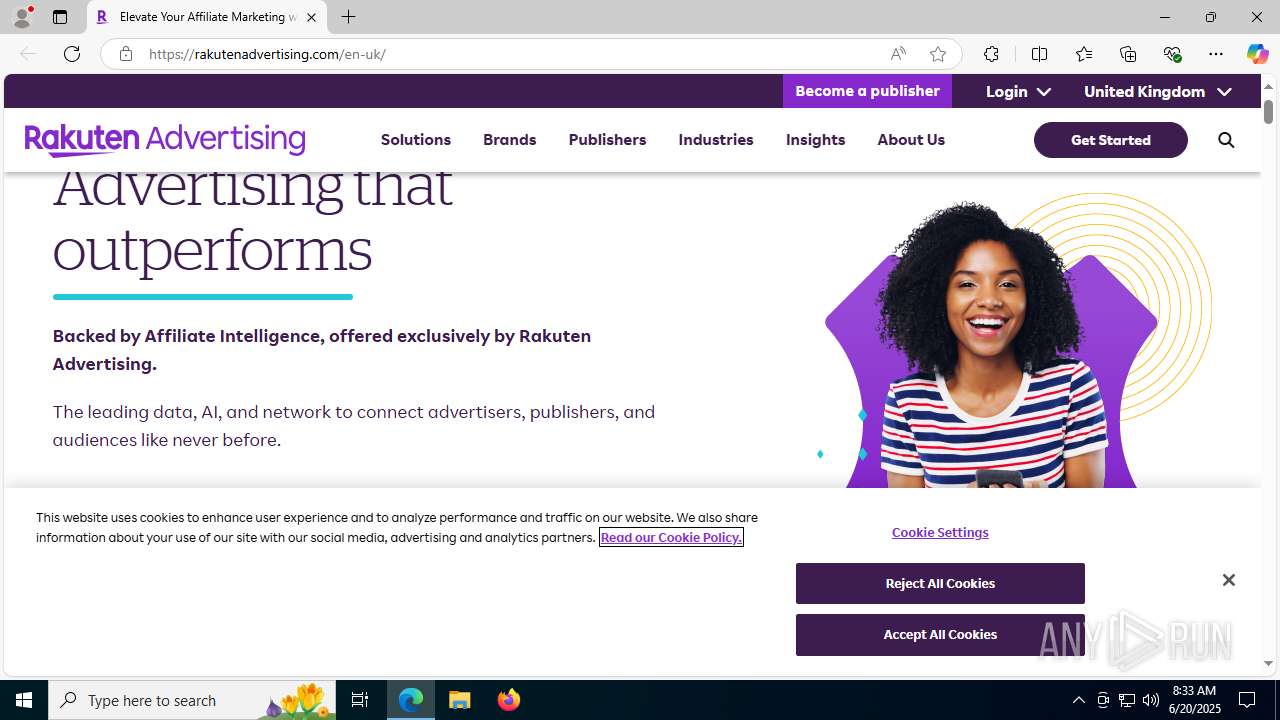The width and height of the screenshot is (1280, 720).
Task: Click Reject All Cookies
Action: click(x=940, y=583)
